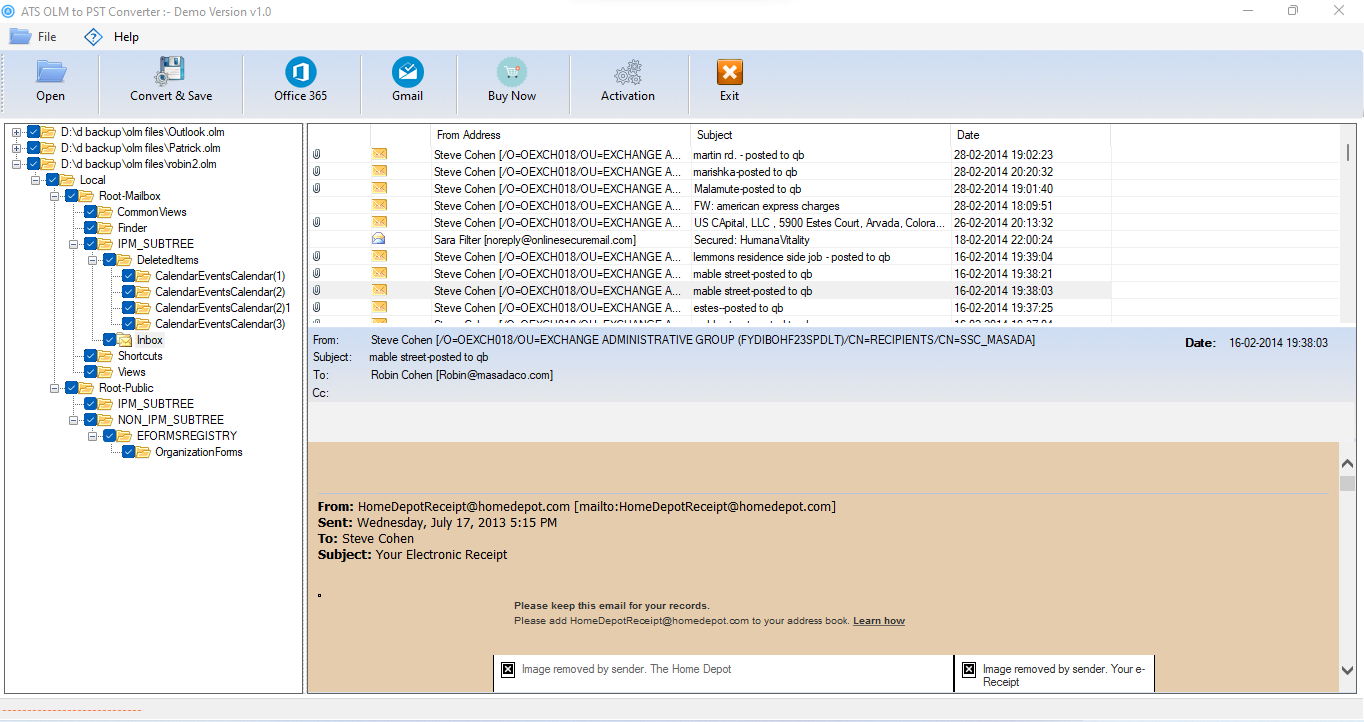Click the File menu folder icon
Viewport: 1364px width, 722px height.
point(20,37)
